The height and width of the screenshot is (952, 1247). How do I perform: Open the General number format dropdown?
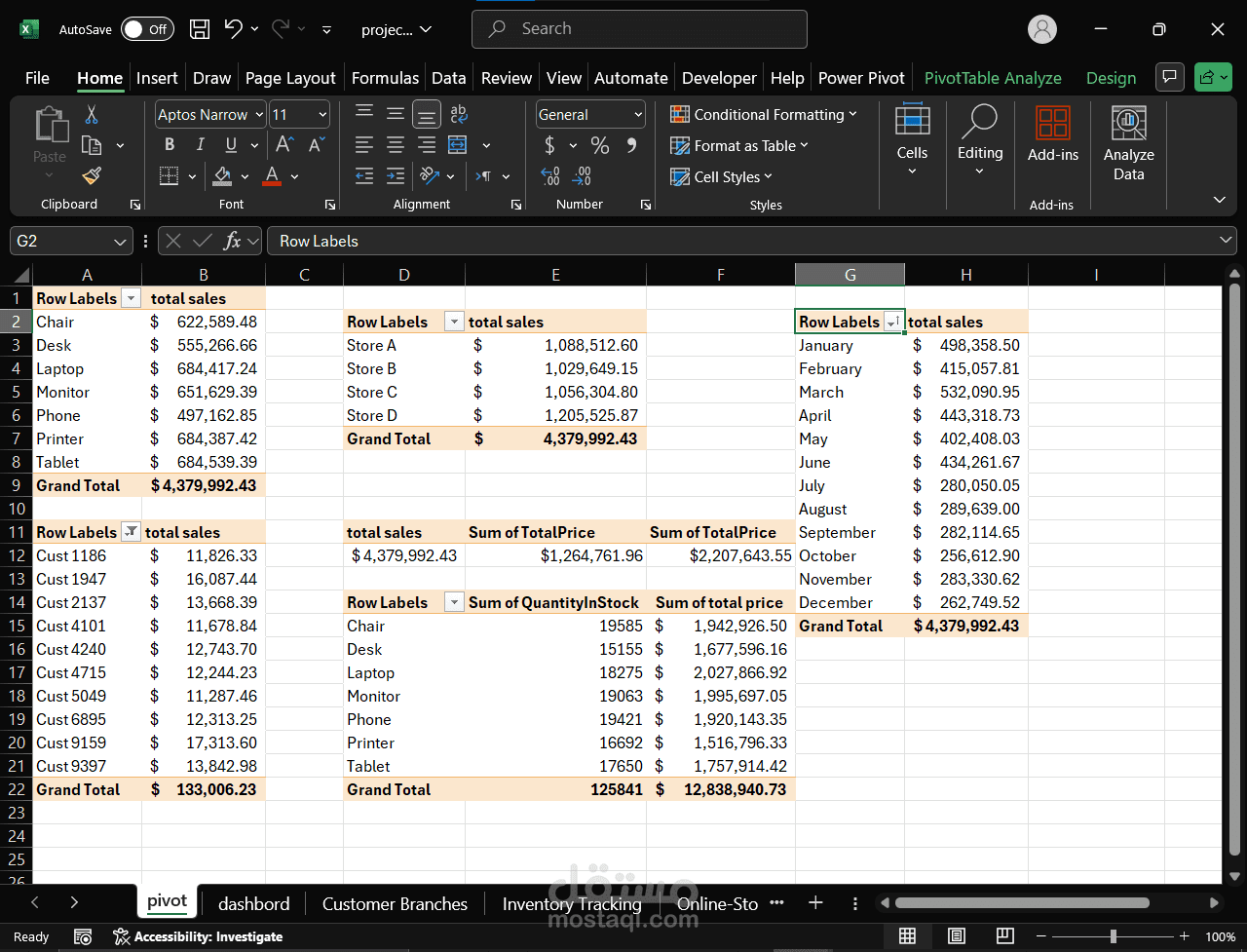pyautogui.click(x=638, y=115)
